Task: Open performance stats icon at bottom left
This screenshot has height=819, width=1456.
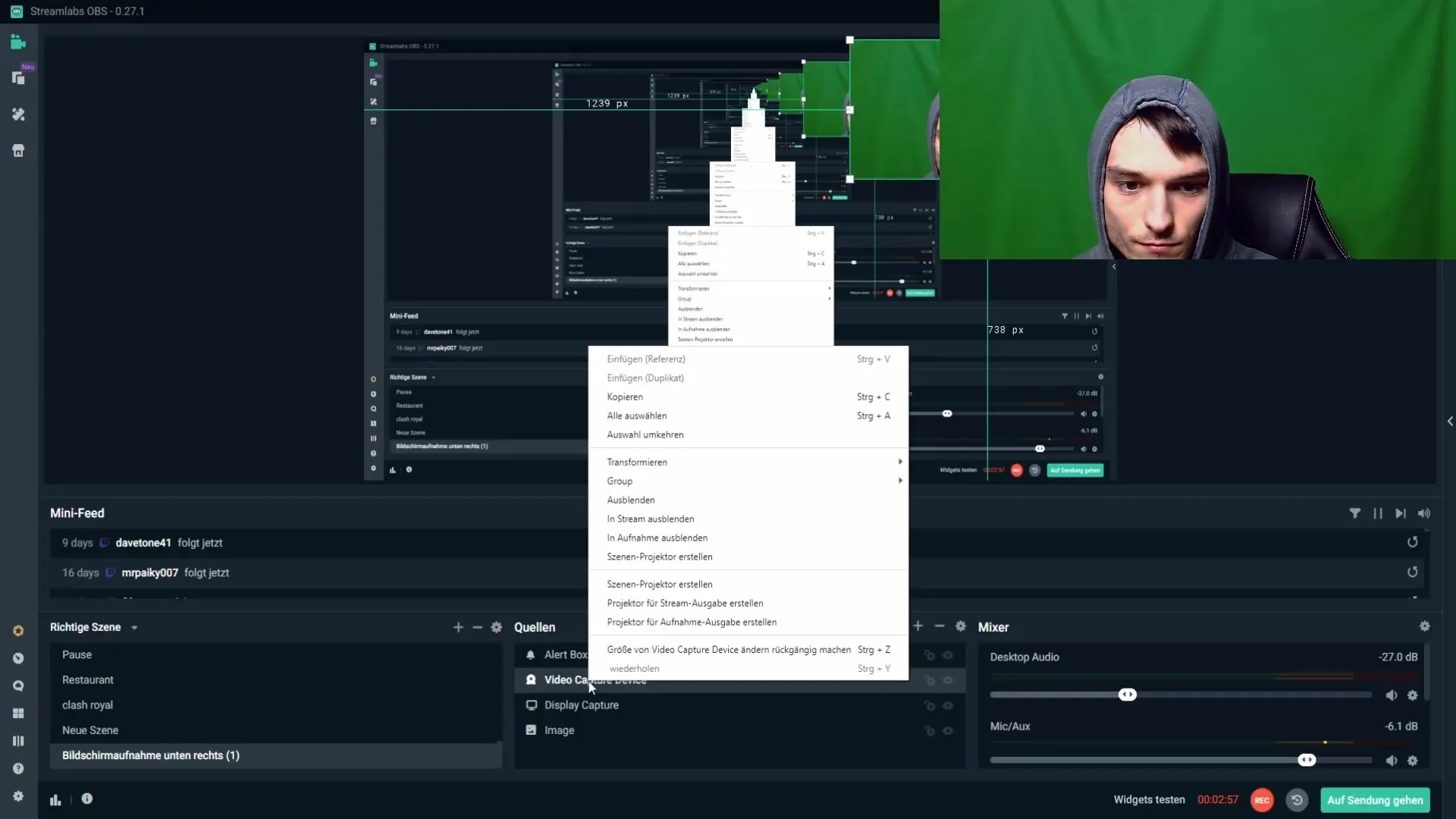Action: 55,799
